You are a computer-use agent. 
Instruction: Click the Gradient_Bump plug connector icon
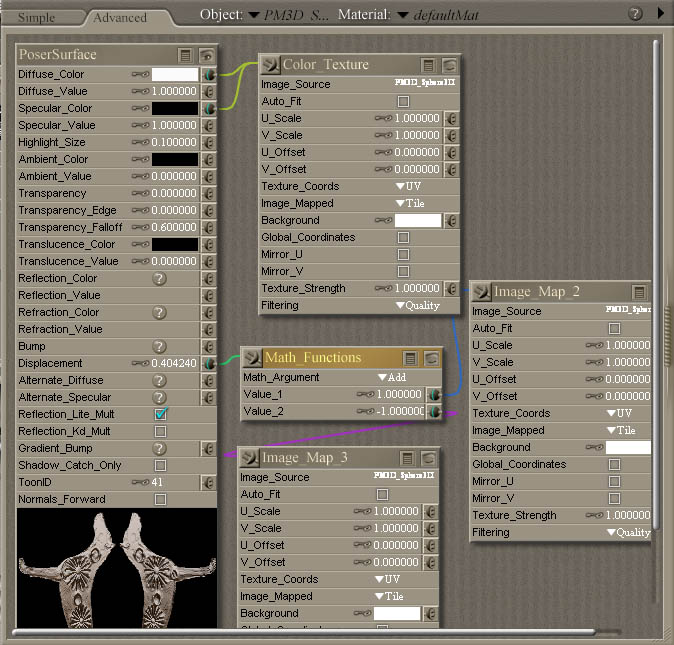(209, 449)
